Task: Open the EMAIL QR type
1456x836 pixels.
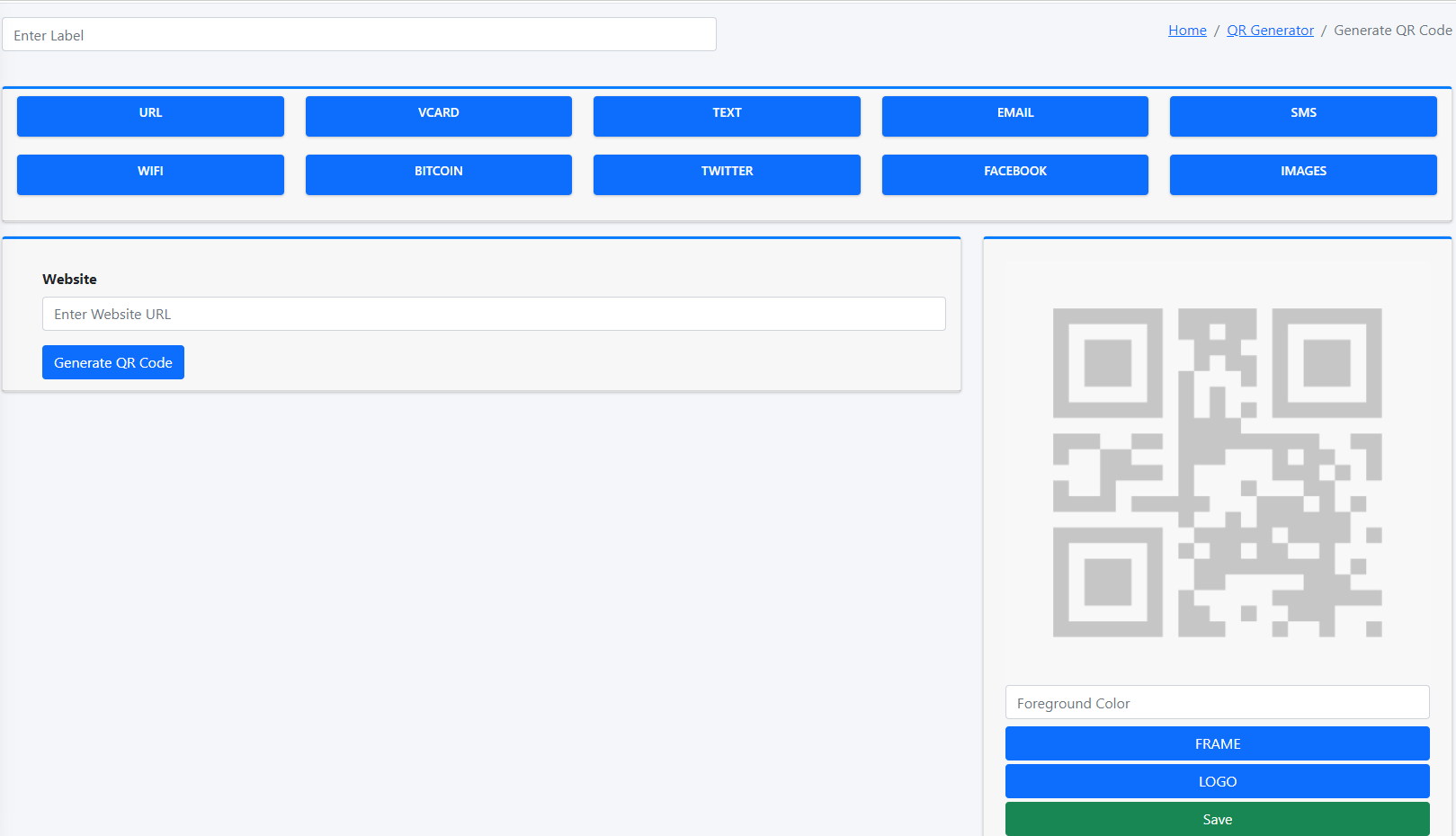Action: pyautogui.click(x=1014, y=116)
